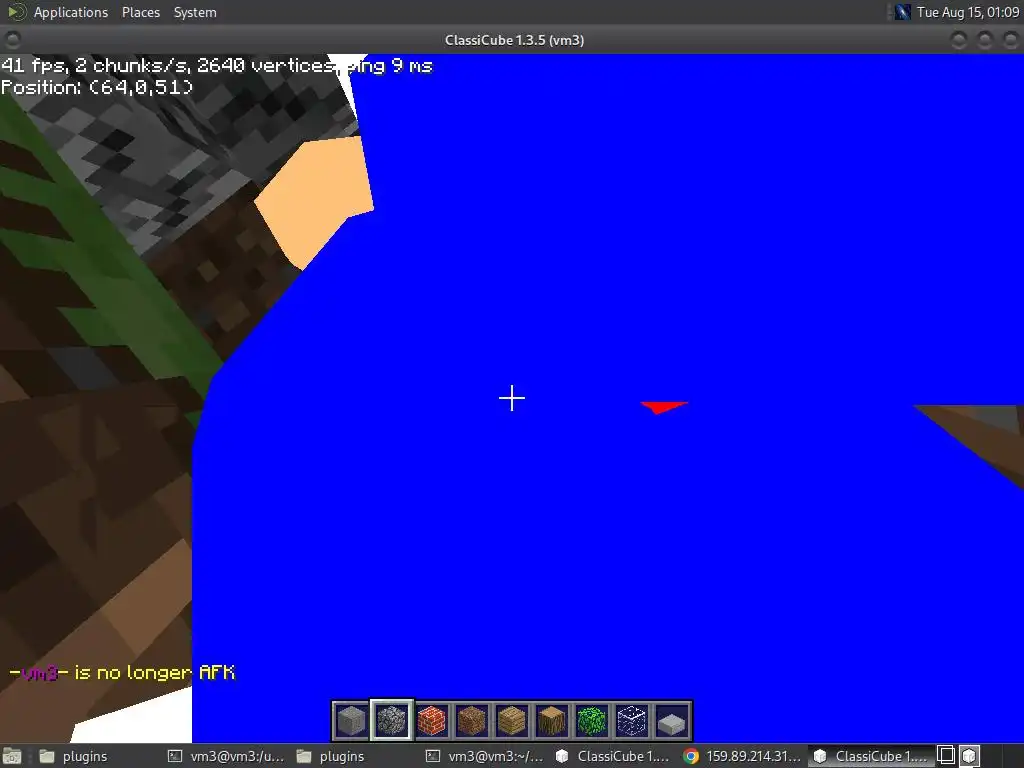Click the ClassiCube cube icon in workspace switcher
The height and width of the screenshot is (768, 1024).
[x=969, y=756]
